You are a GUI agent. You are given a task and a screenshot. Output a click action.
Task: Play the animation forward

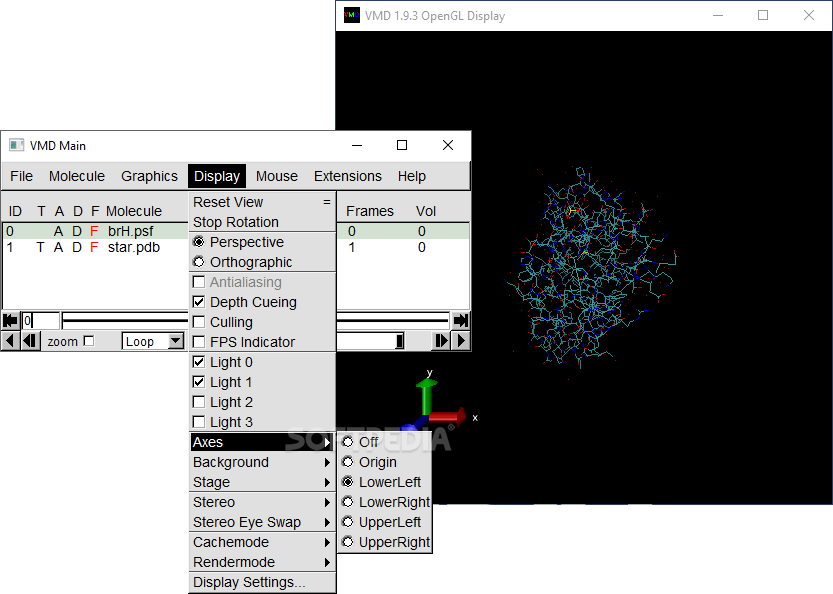coord(461,341)
